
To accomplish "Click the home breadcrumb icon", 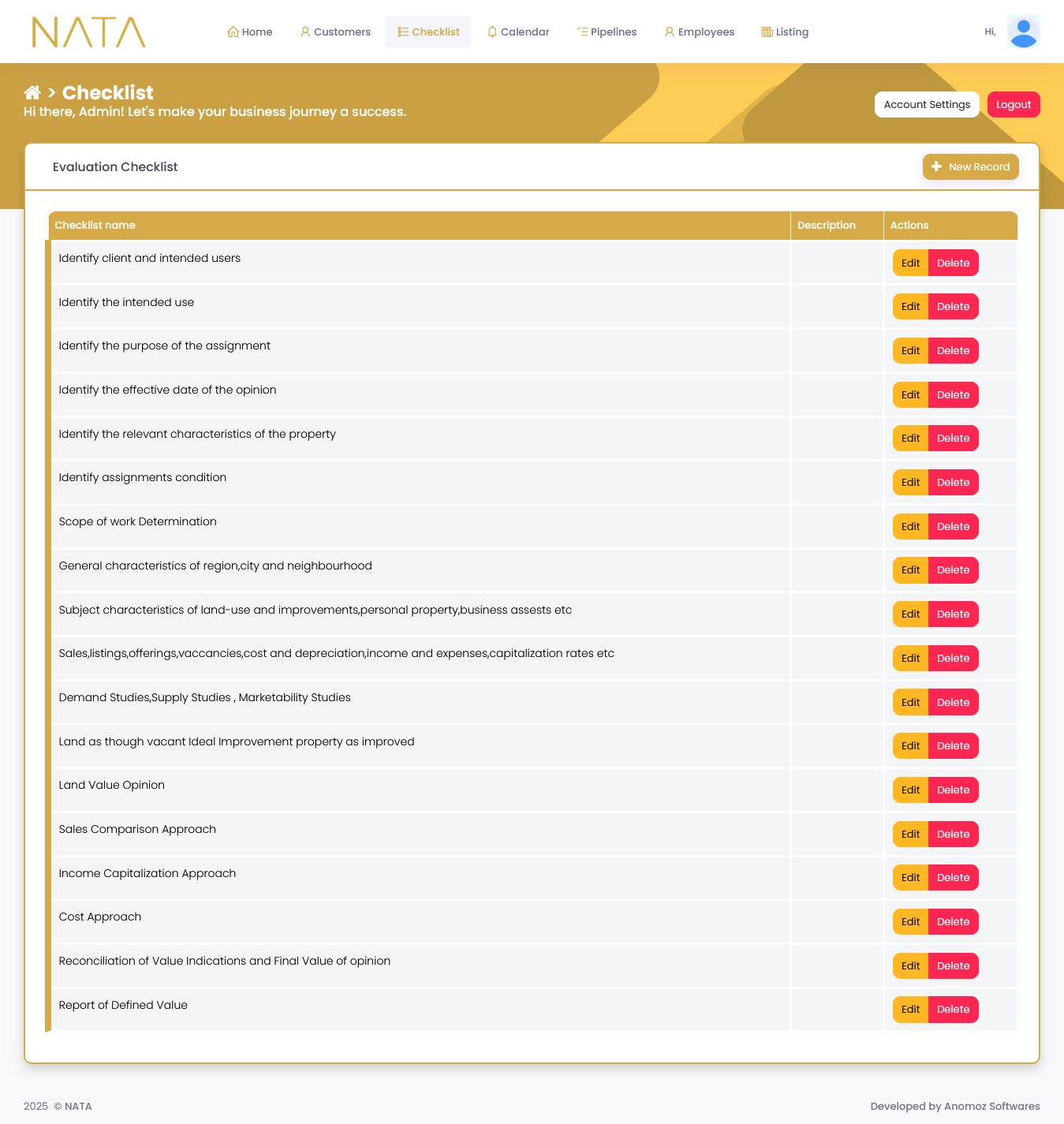I will (x=32, y=93).
